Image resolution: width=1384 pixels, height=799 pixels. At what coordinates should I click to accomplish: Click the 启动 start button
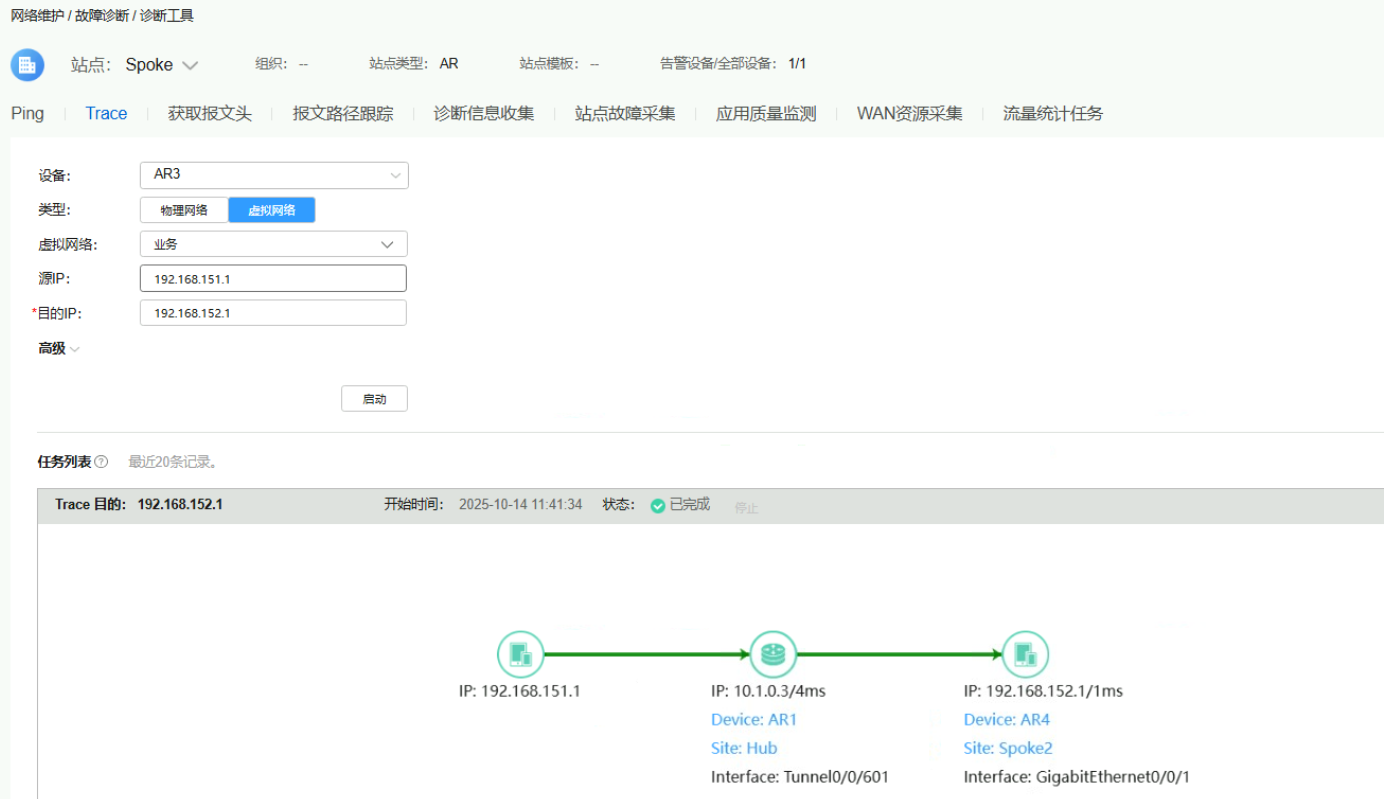point(374,399)
